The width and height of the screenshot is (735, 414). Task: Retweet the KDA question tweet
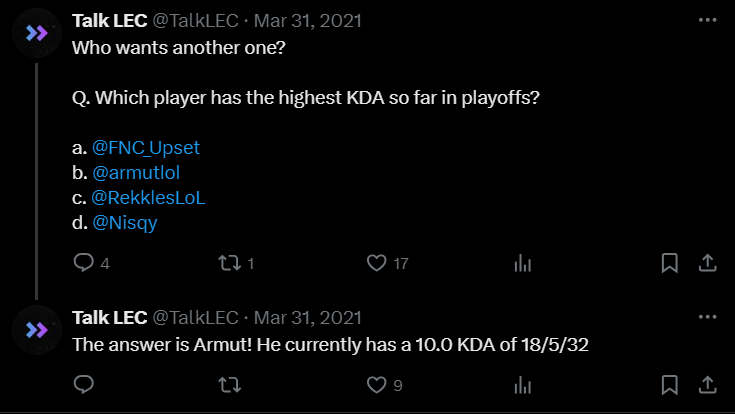pos(229,263)
